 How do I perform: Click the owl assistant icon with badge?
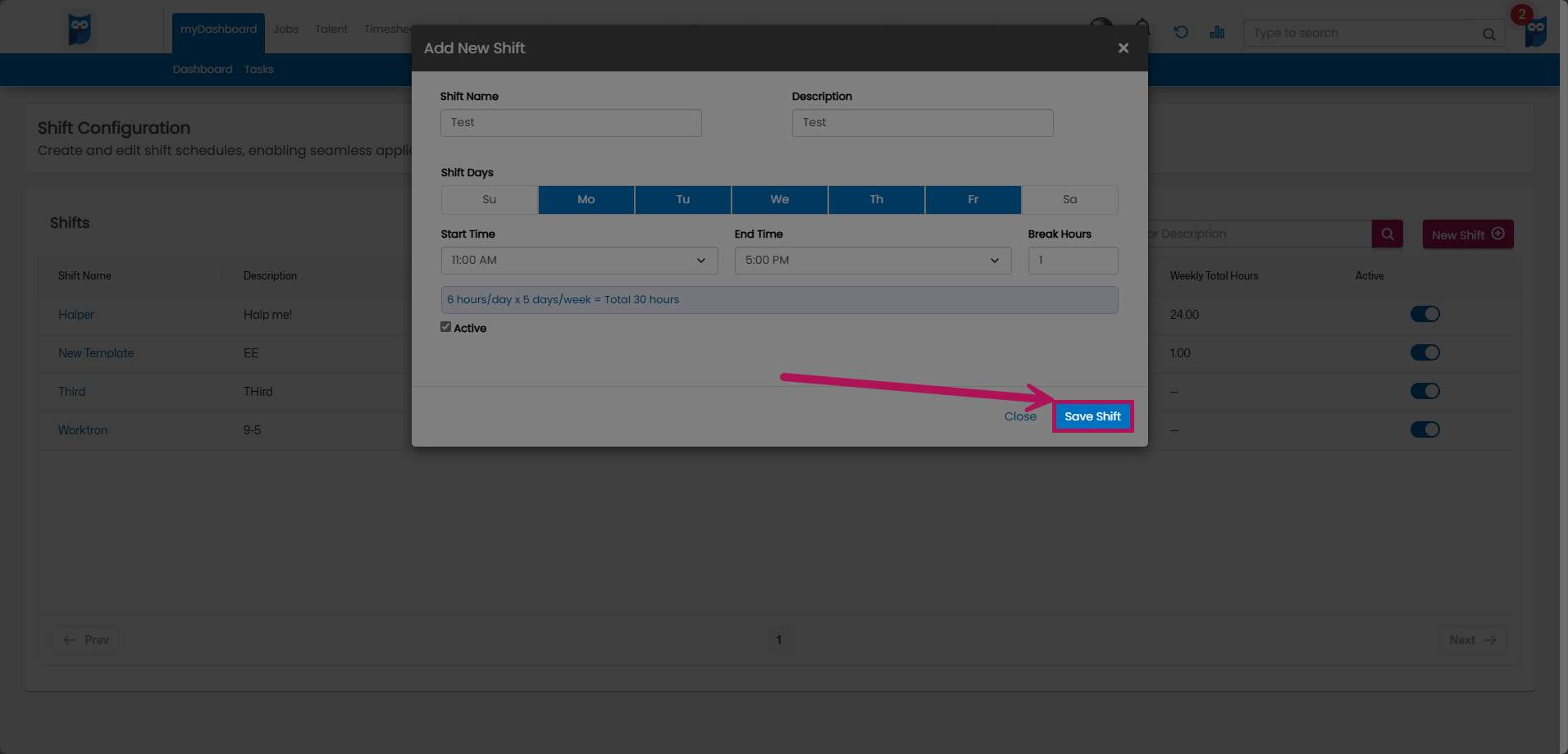point(1535,31)
